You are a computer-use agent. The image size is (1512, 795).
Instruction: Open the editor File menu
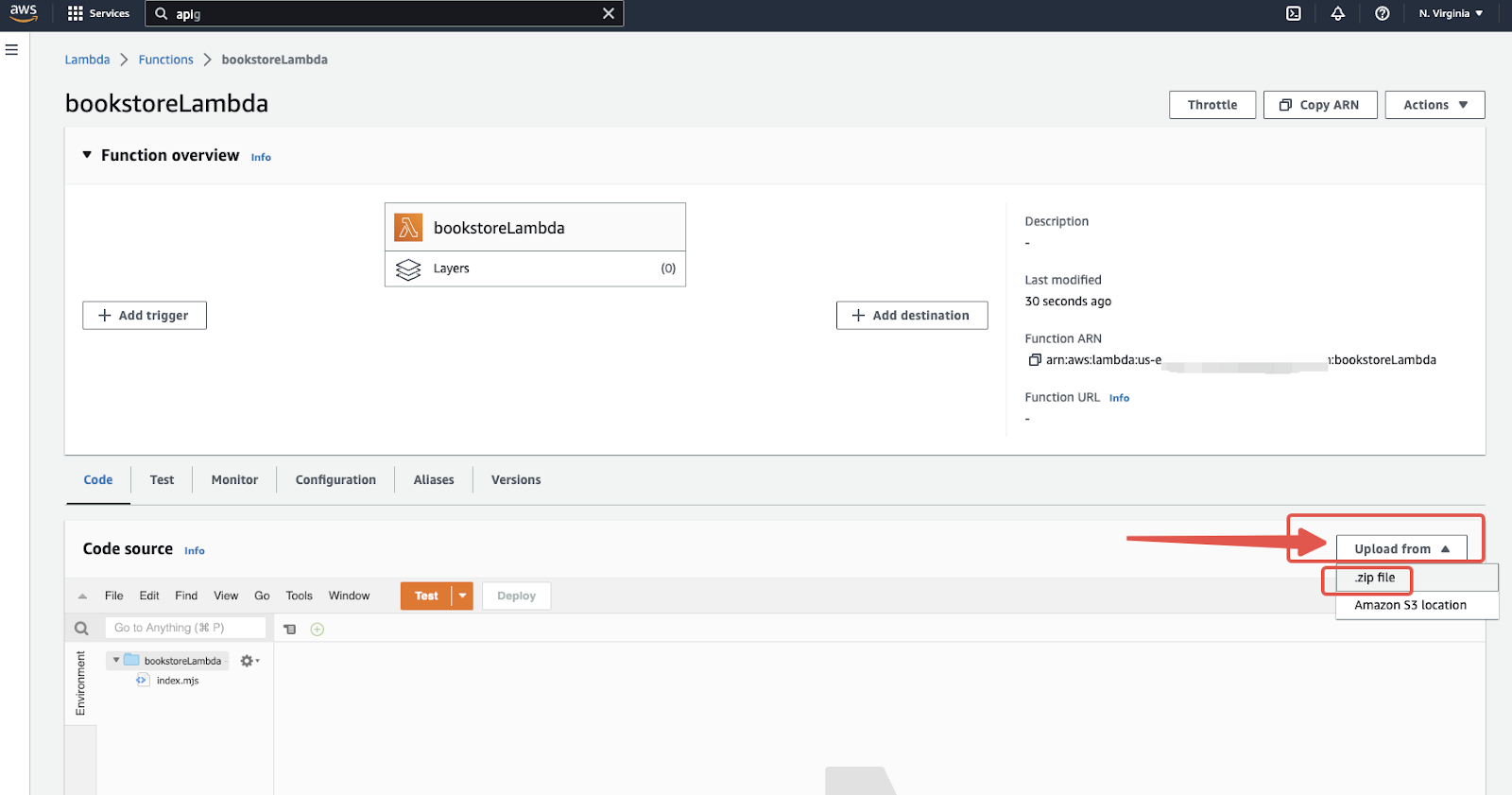[113, 596]
